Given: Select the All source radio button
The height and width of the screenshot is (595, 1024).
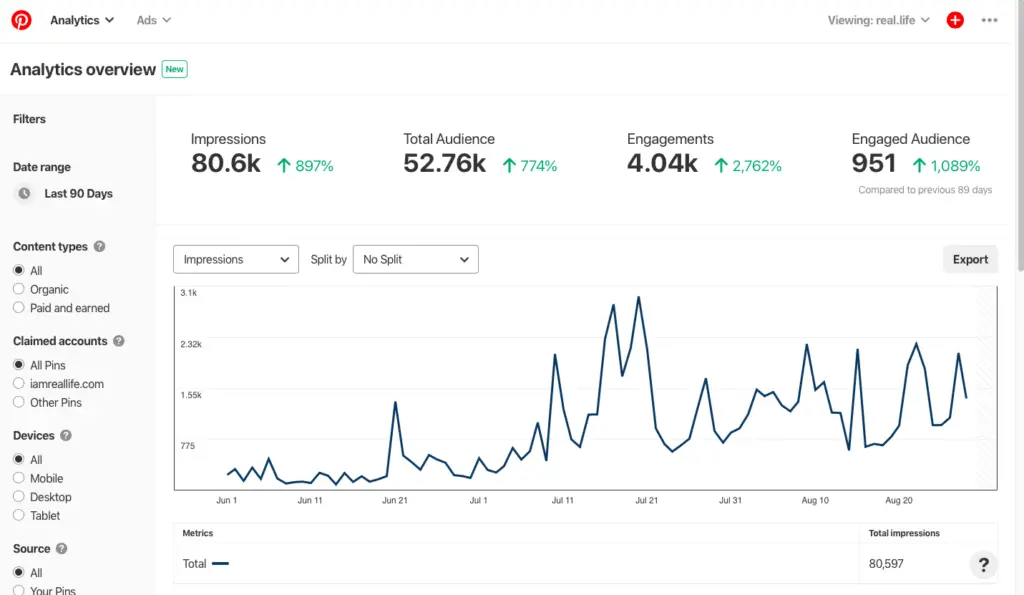Looking at the screenshot, I should tap(18, 572).
